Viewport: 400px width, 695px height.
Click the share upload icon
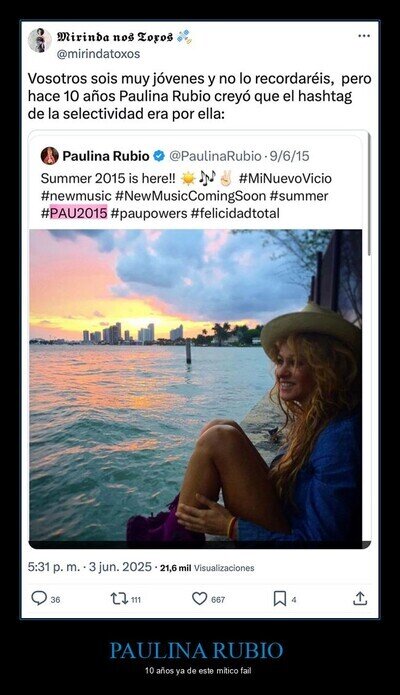click(x=360, y=598)
